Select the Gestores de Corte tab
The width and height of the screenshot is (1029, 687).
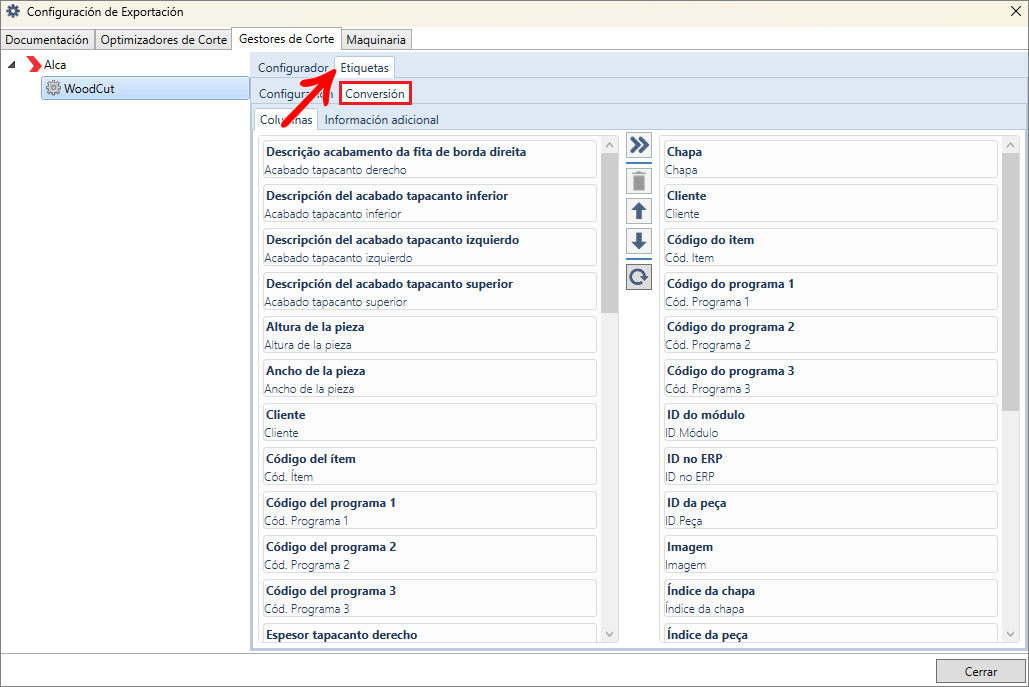coord(287,39)
